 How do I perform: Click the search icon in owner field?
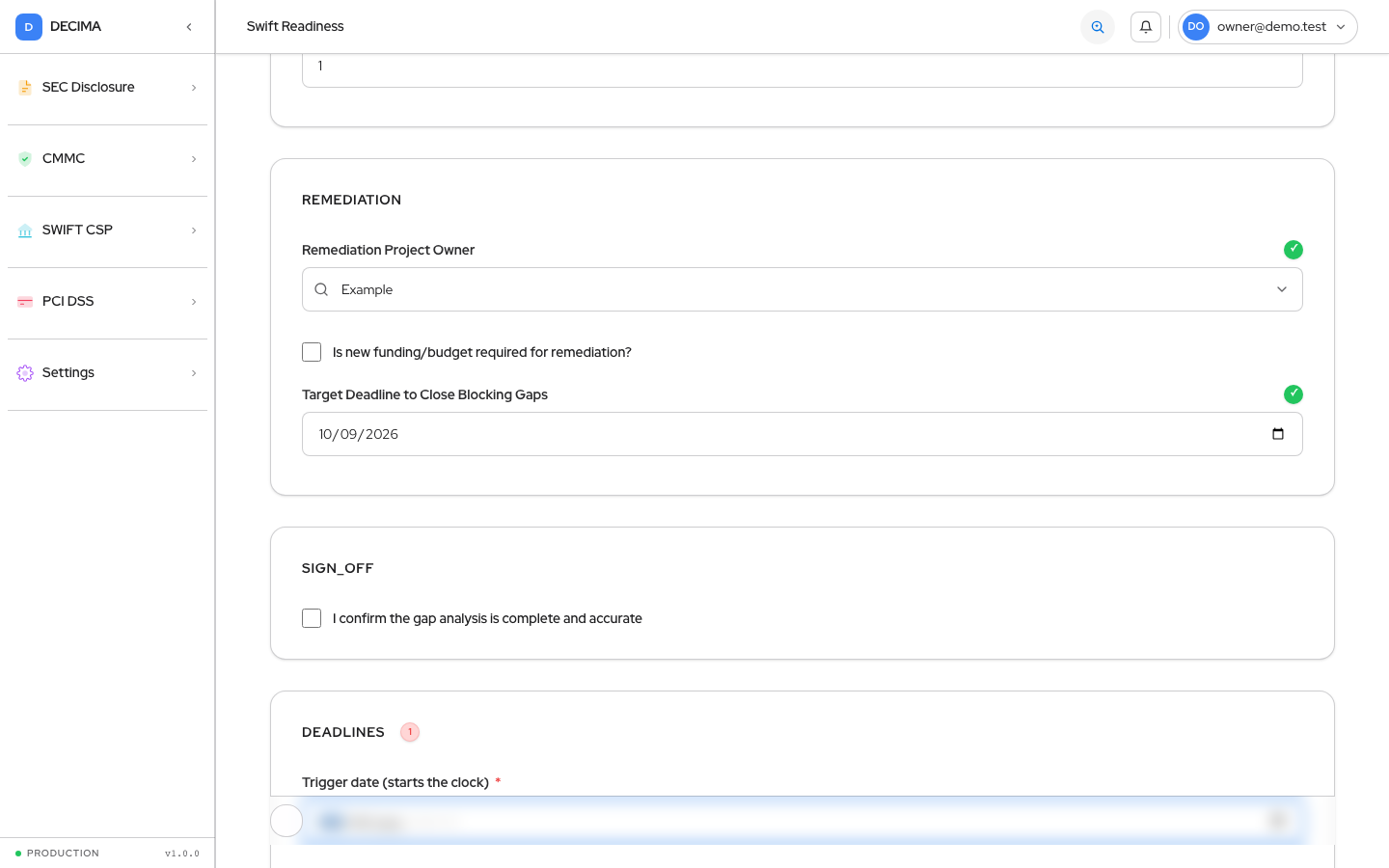click(321, 289)
